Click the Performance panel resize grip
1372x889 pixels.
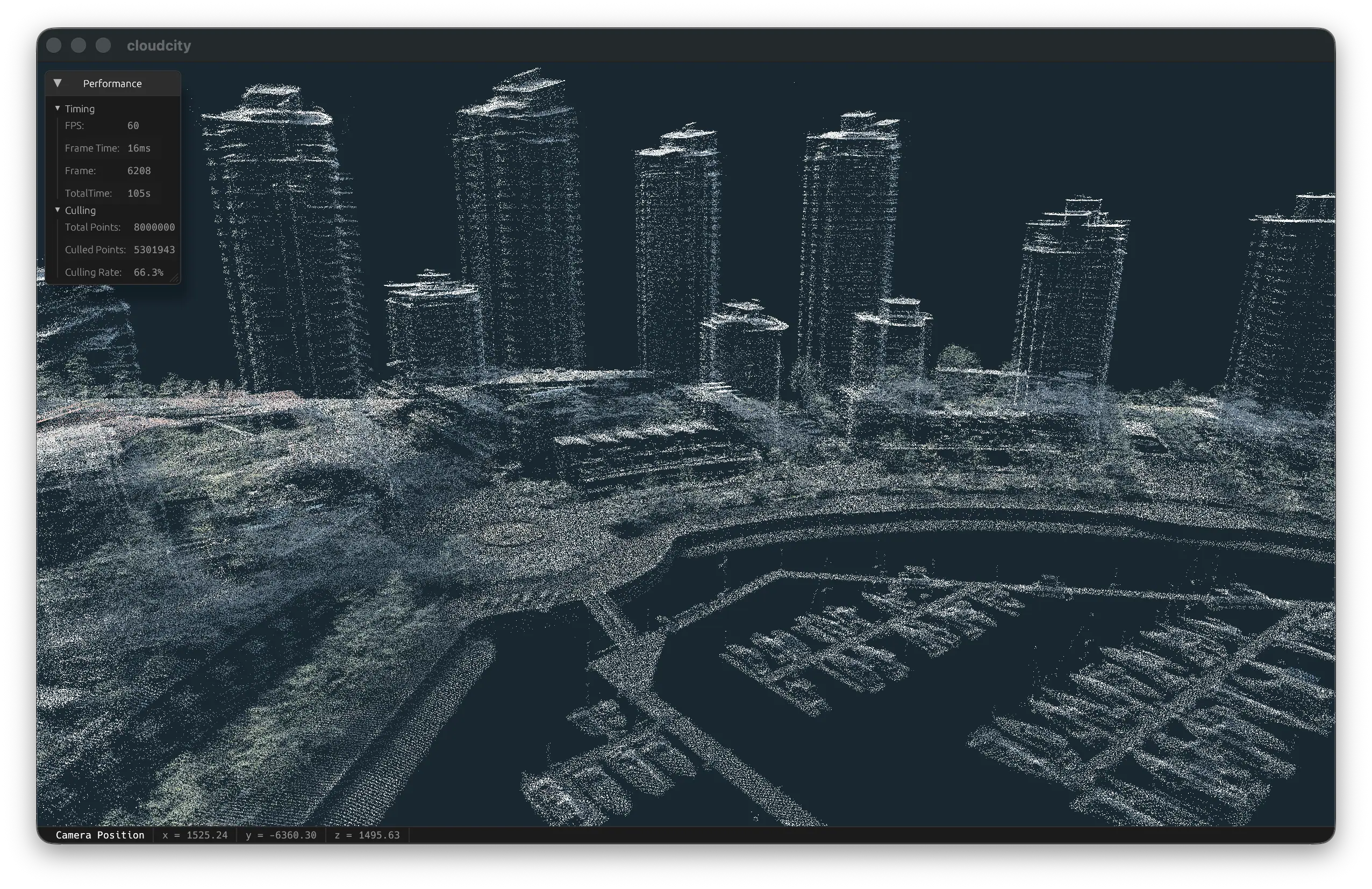point(175,279)
